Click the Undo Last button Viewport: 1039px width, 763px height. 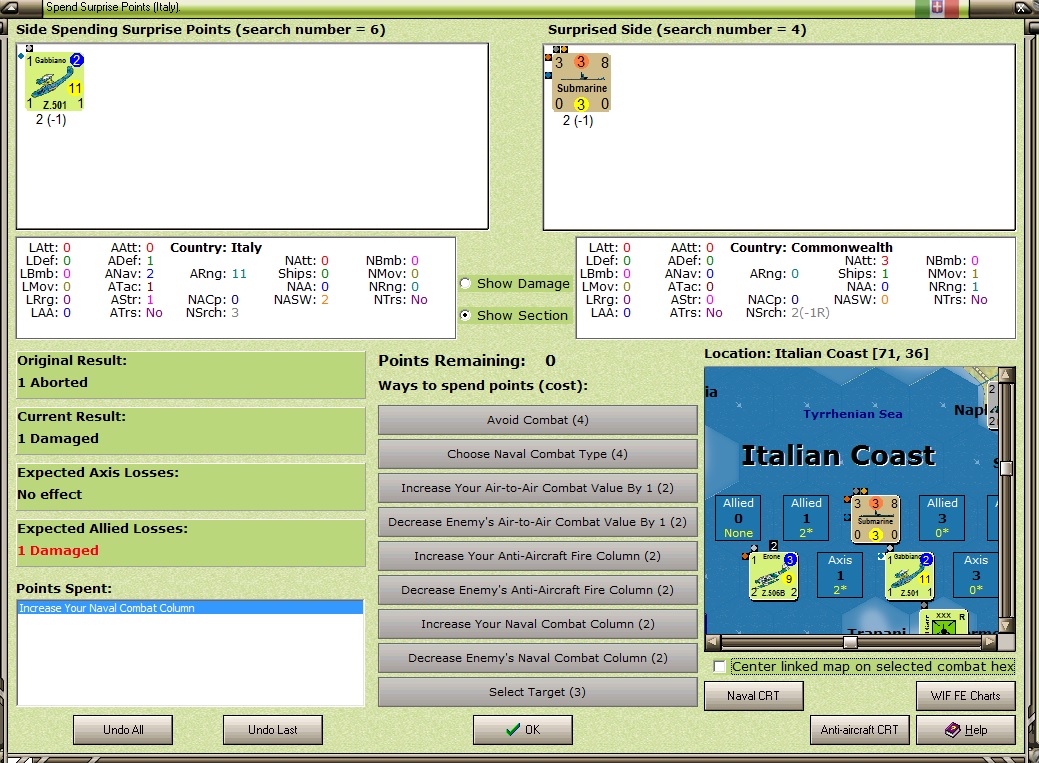pyautogui.click(x=273, y=730)
